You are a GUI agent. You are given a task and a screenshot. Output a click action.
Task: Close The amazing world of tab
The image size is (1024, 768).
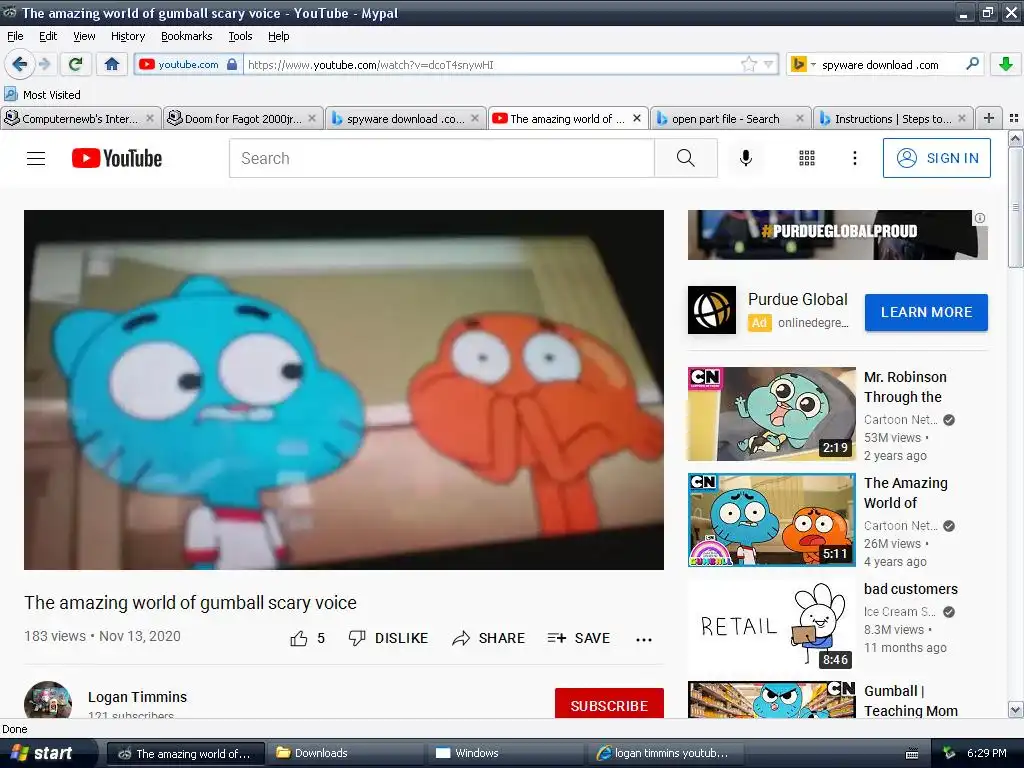click(637, 118)
